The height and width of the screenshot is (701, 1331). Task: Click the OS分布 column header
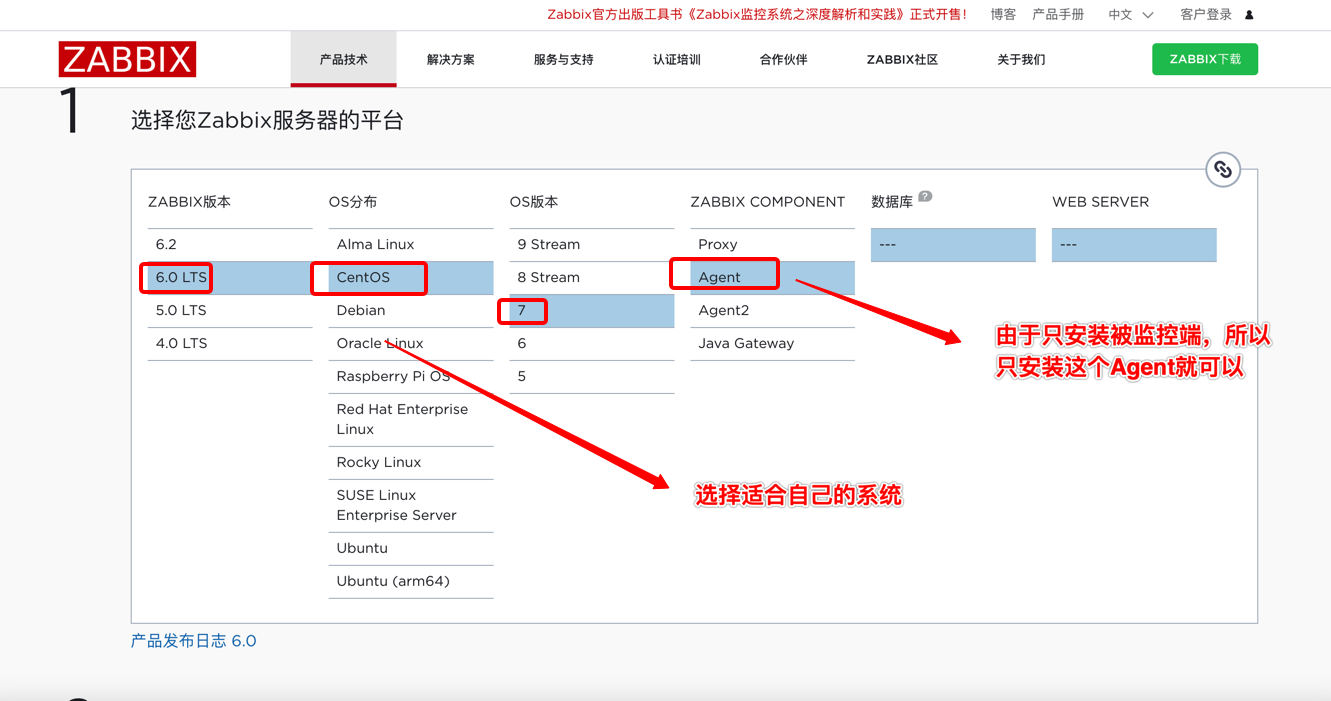[x=353, y=202]
